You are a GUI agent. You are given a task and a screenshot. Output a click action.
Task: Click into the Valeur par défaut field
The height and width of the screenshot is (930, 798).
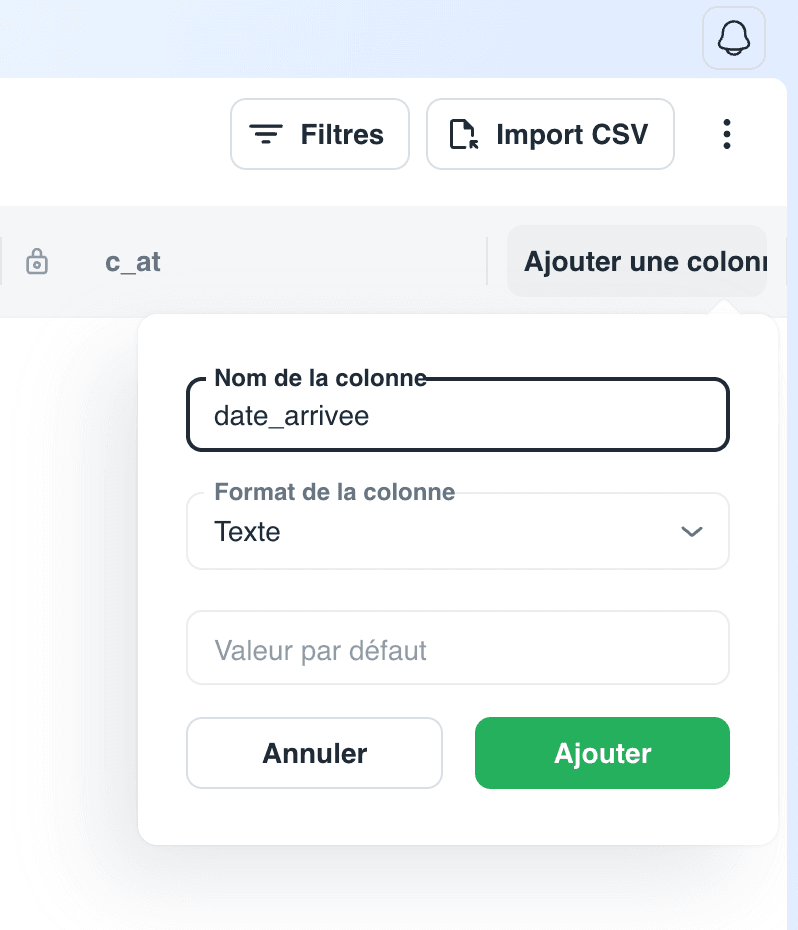click(x=457, y=648)
